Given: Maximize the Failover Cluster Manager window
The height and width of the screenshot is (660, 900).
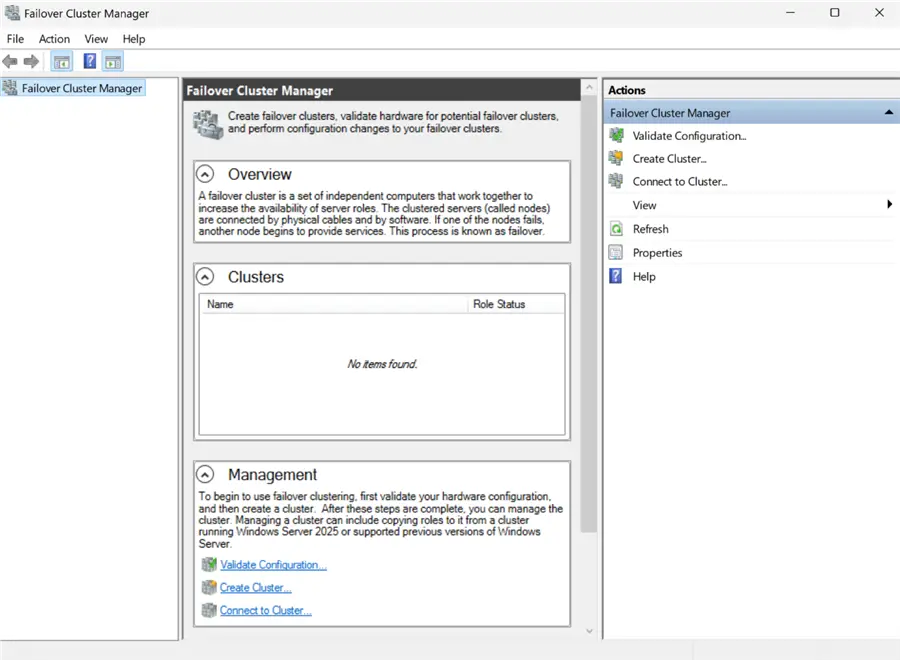Looking at the screenshot, I should tap(835, 13).
